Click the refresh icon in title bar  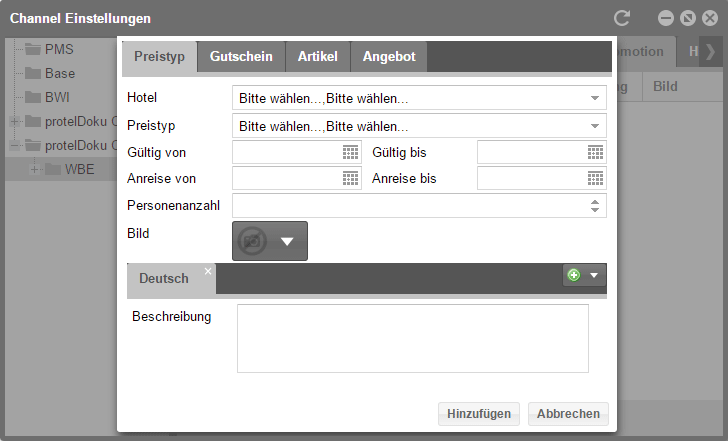(x=622, y=18)
